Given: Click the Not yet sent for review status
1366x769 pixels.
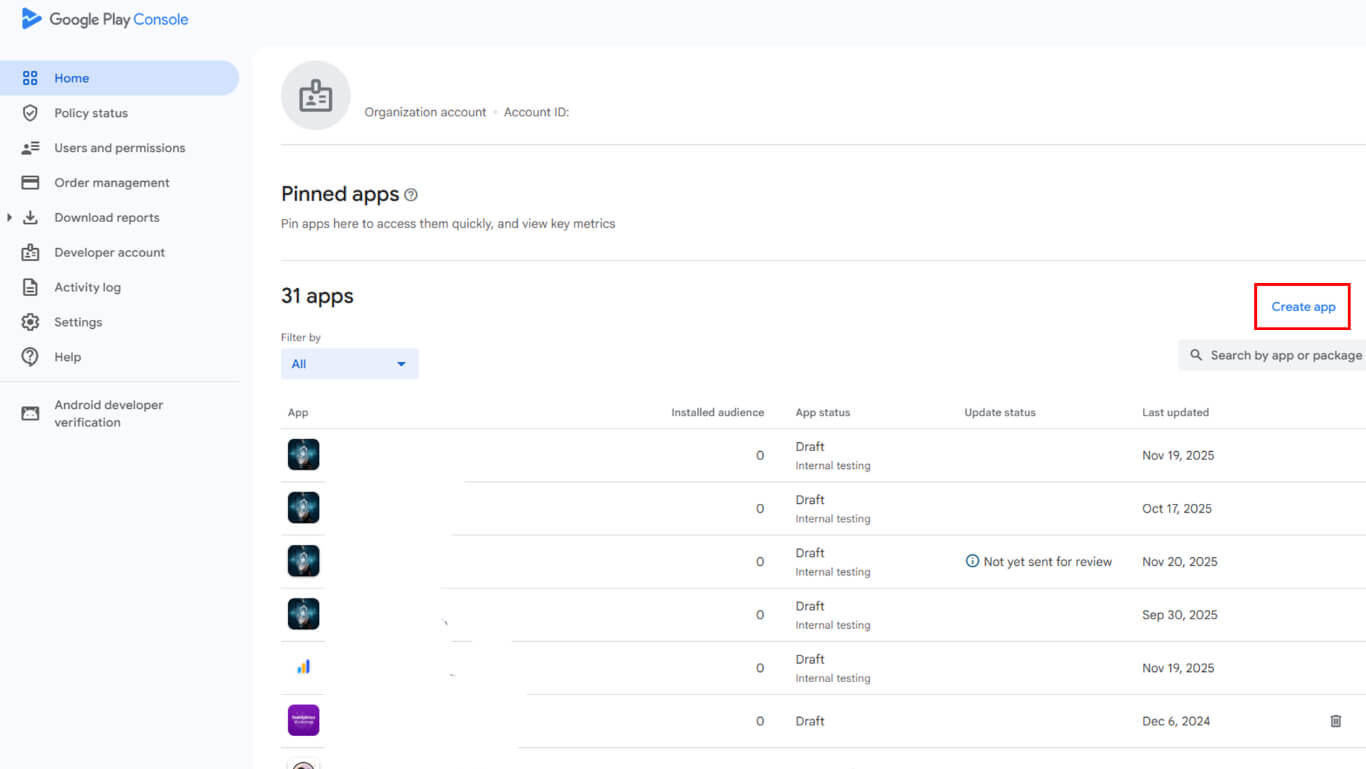Looking at the screenshot, I should pos(1046,562).
